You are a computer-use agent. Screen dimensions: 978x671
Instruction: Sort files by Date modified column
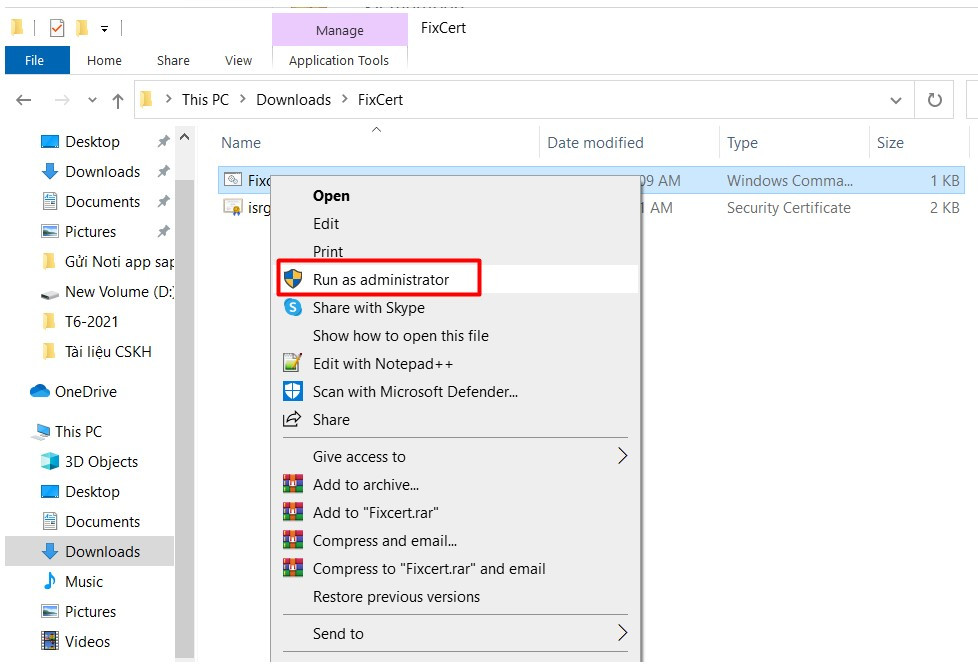pos(596,143)
